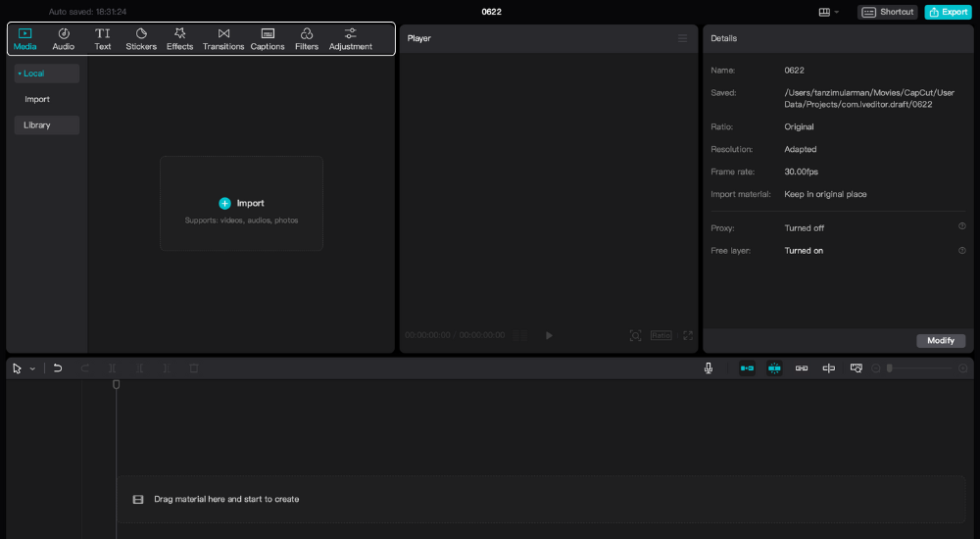Switch to the Audio tab
Viewport: 980px width, 539px height.
coord(63,39)
